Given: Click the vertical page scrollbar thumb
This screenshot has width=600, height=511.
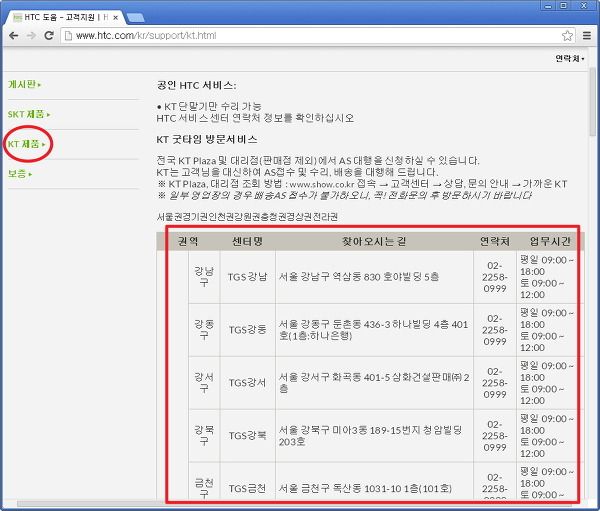Looking at the screenshot, I should point(592,102).
